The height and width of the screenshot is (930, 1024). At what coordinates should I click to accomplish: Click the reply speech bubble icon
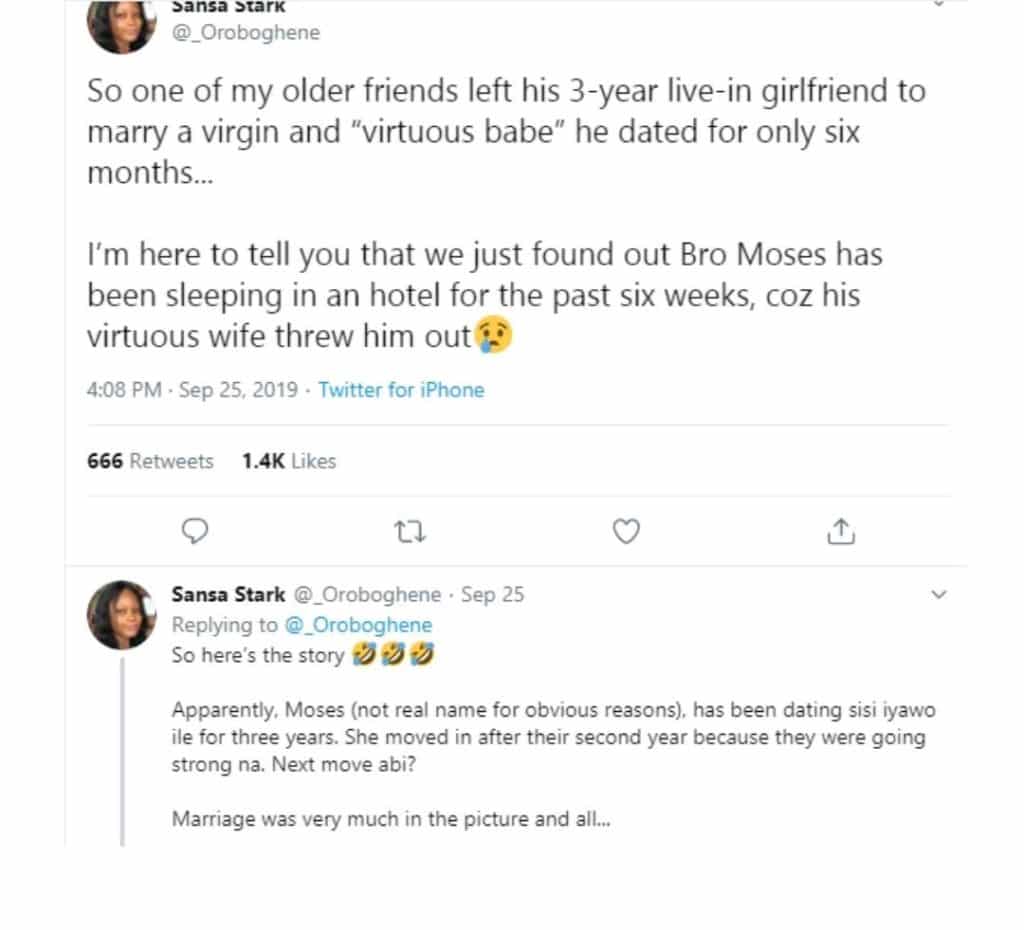coord(198,530)
